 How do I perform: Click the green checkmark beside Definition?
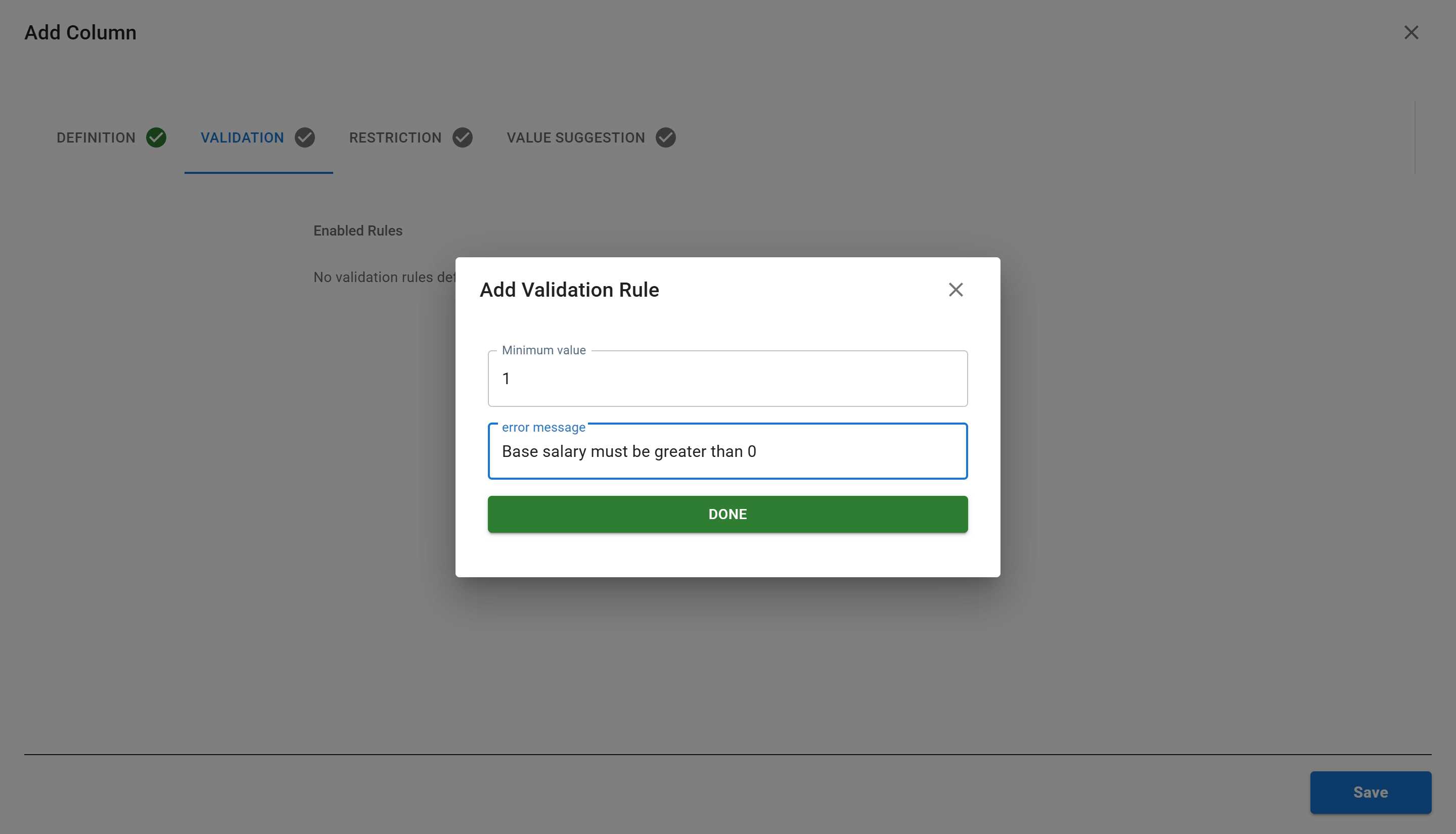click(156, 137)
